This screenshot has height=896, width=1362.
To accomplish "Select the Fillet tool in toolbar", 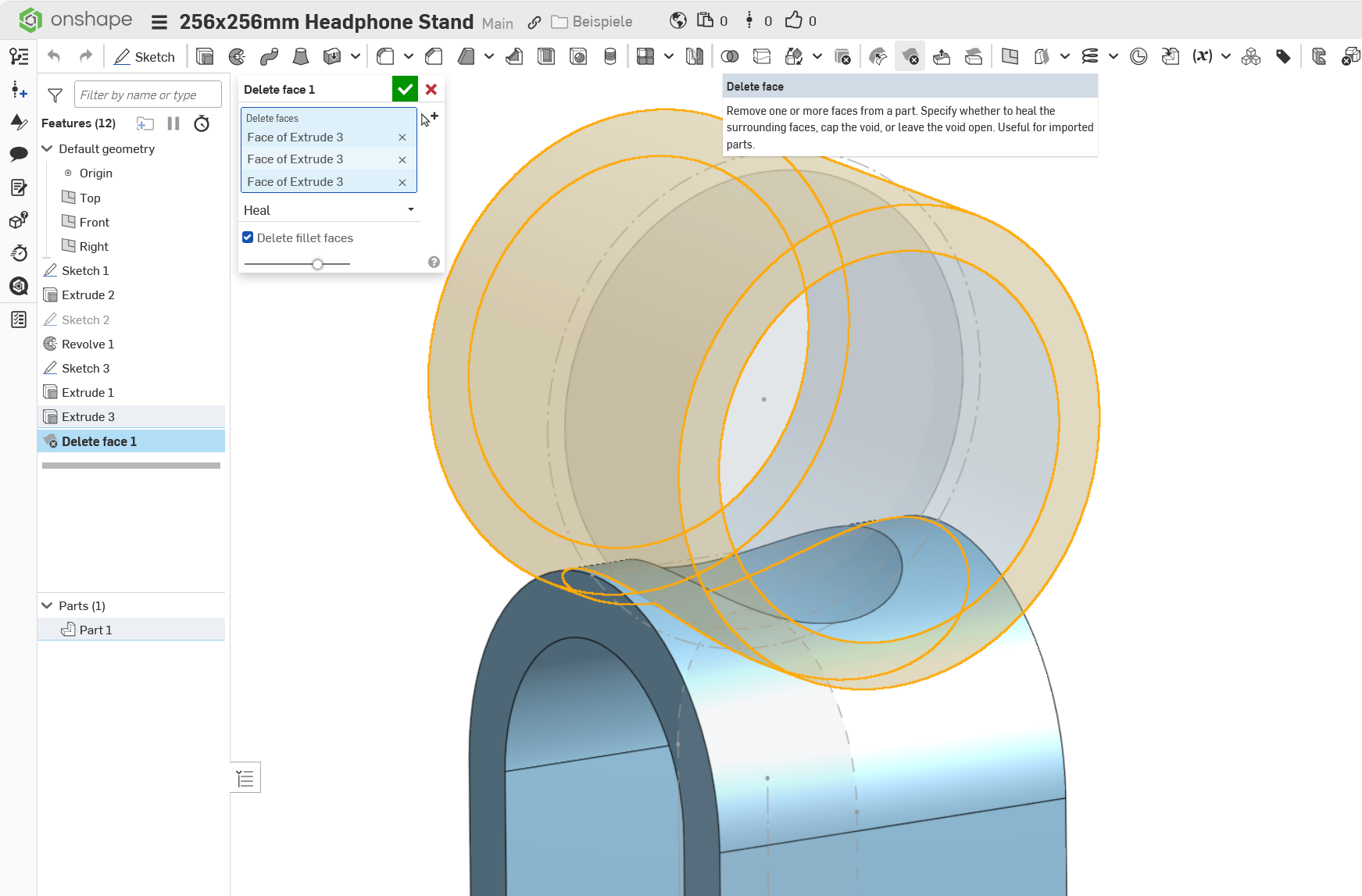I will coord(385,56).
